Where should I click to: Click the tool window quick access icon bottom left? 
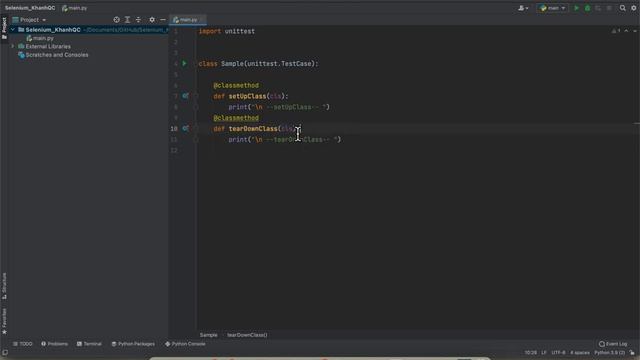point(4,353)
